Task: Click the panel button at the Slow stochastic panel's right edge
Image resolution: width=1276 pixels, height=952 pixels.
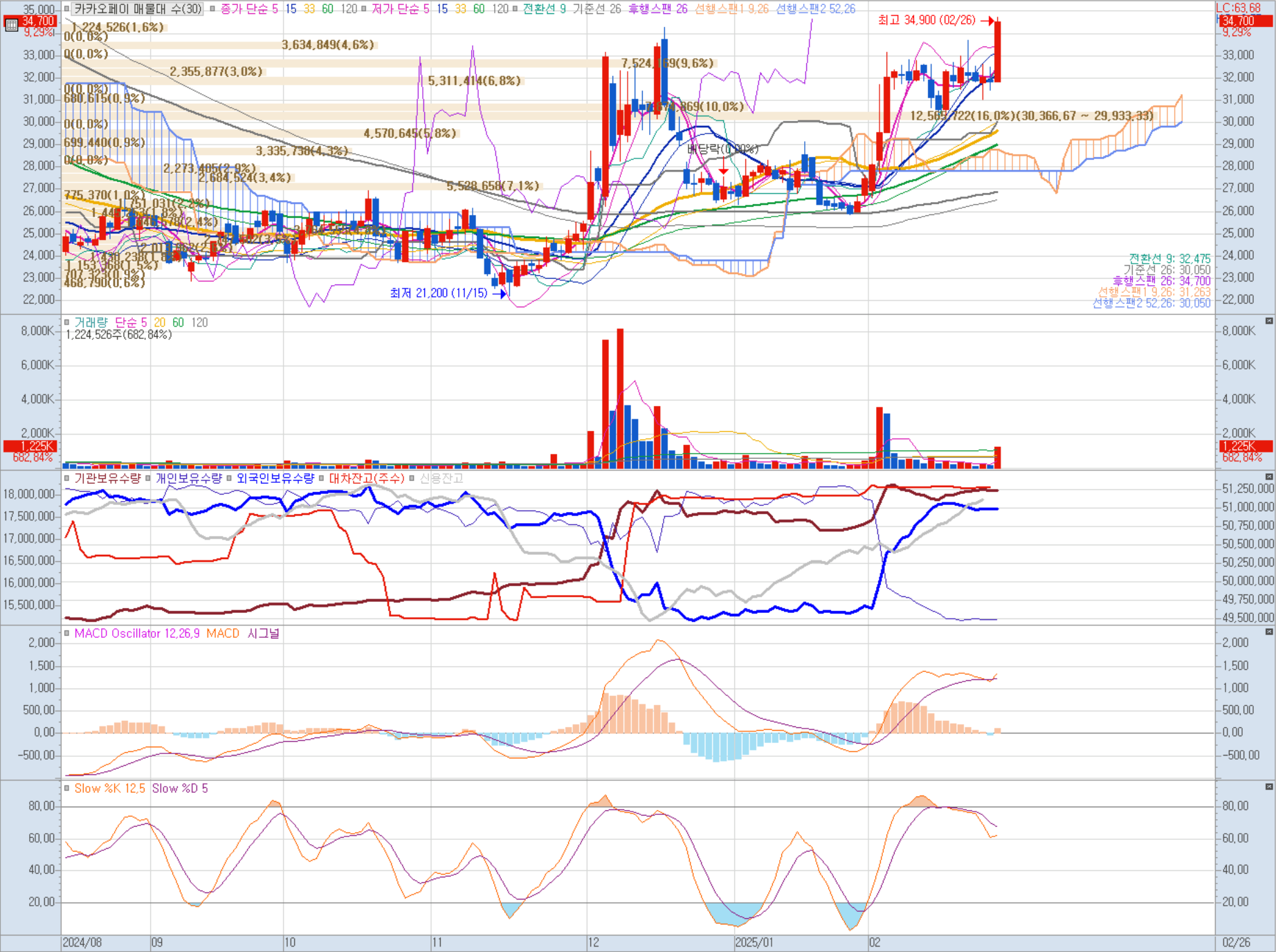Action: click(1269, 787)
